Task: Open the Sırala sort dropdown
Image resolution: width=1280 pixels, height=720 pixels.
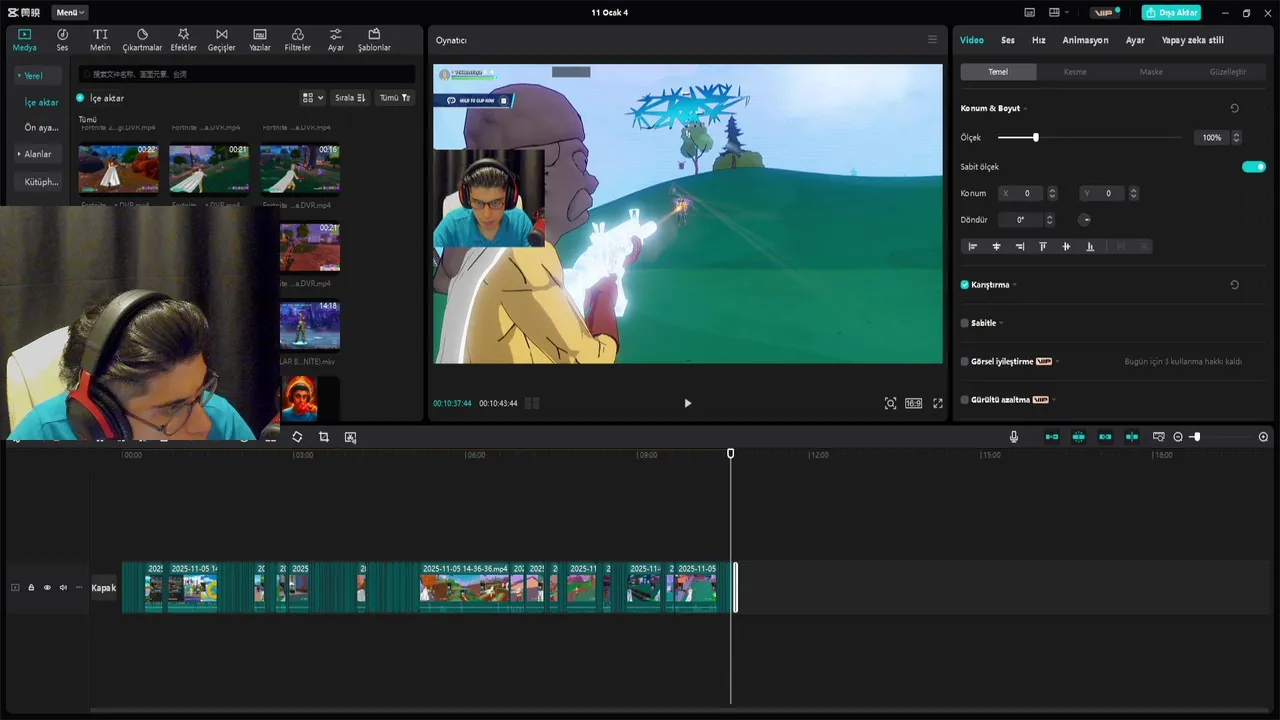Action: 350,98
